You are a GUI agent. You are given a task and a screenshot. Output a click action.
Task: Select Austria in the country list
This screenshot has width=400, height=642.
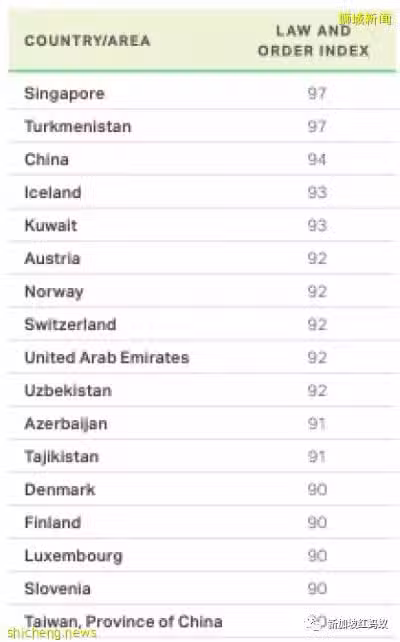[x=52, y=258]
